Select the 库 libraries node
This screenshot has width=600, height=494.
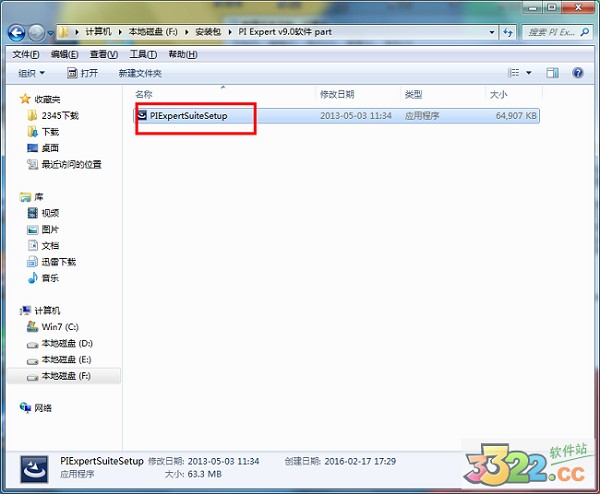[x=39, y=197]
